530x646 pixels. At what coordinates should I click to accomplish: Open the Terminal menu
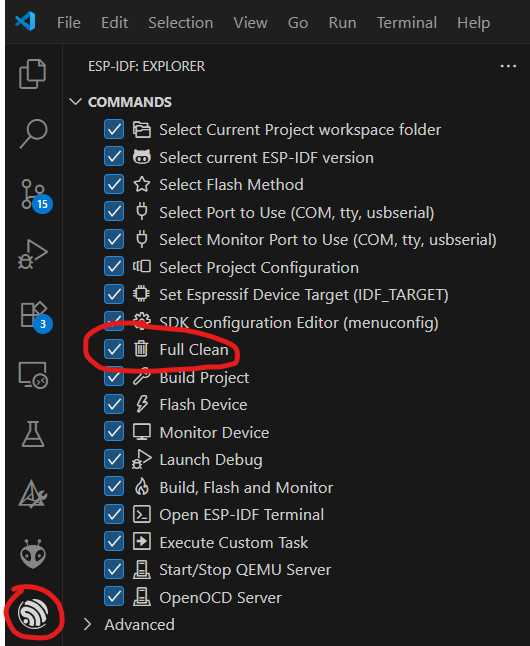tap(407, 23)
